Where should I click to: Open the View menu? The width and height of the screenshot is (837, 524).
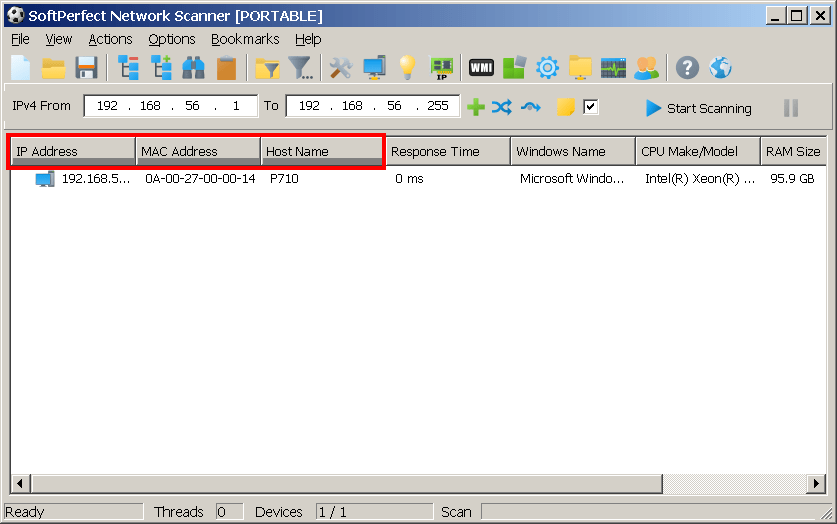pos(58,39)
